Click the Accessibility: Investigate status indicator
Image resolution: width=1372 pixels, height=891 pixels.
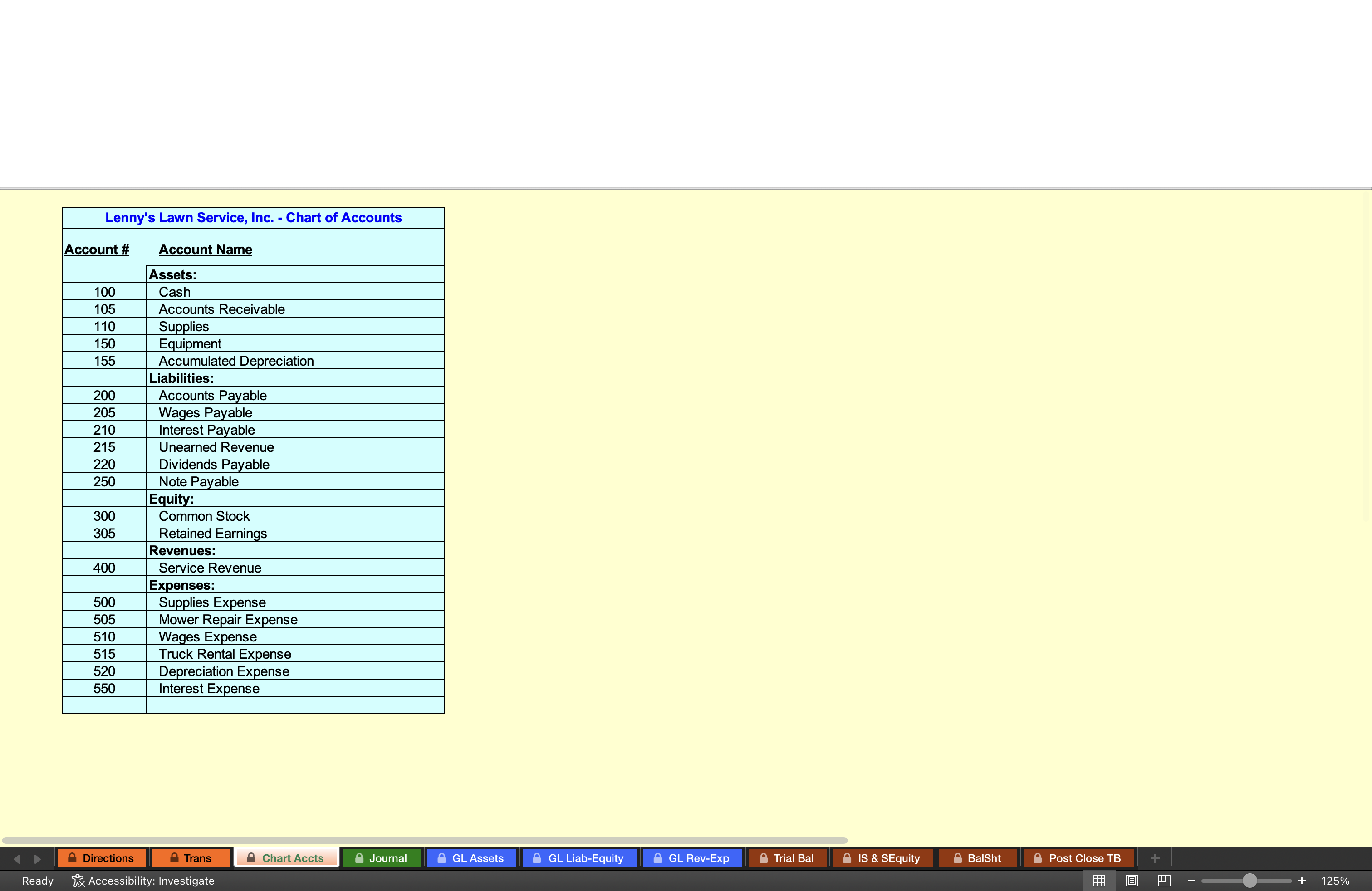(143, 880)
